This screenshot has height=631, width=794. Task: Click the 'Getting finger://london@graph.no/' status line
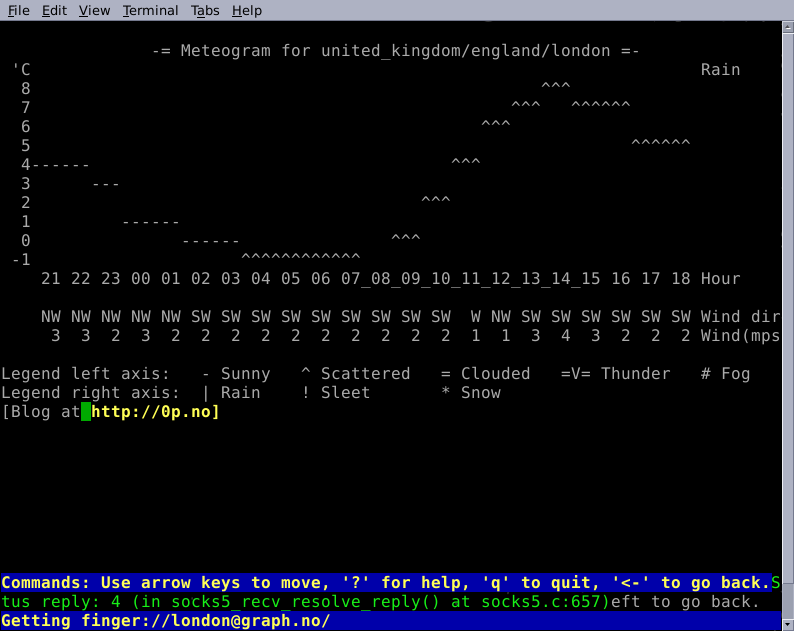[x=166, y=621]
